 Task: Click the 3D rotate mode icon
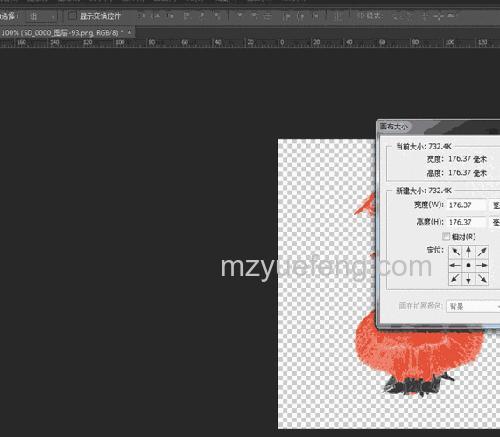tap(397, 16)
